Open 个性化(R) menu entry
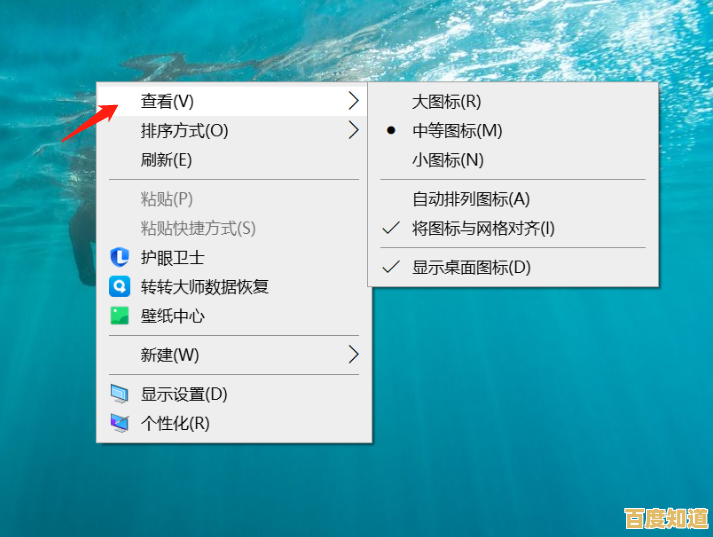Image resolution: width=713 pixels, height=537 pixels. coord(232,423)
